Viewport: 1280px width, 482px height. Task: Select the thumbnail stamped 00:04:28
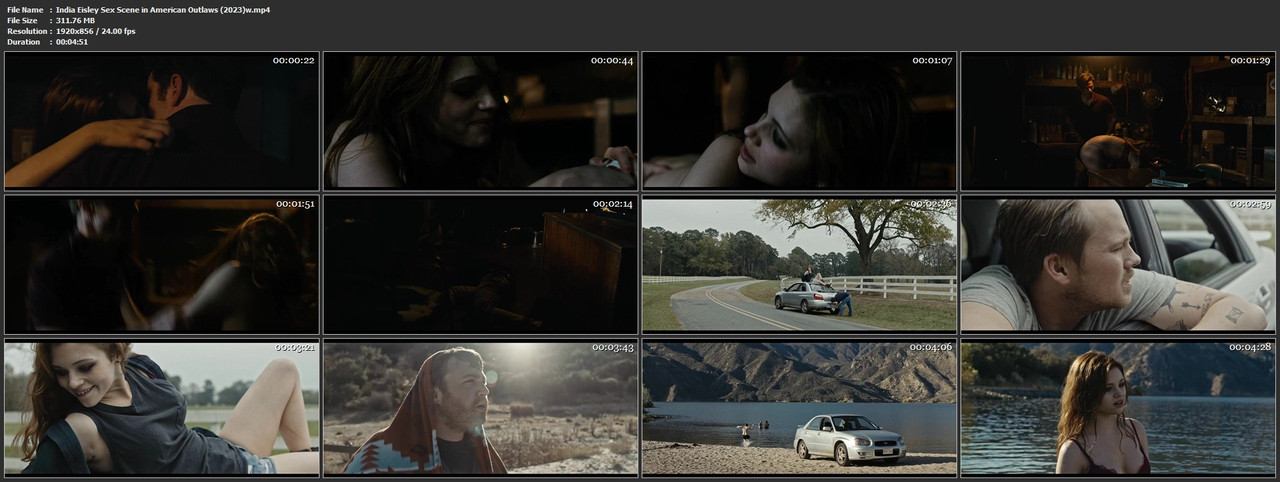pos(1118,407)
